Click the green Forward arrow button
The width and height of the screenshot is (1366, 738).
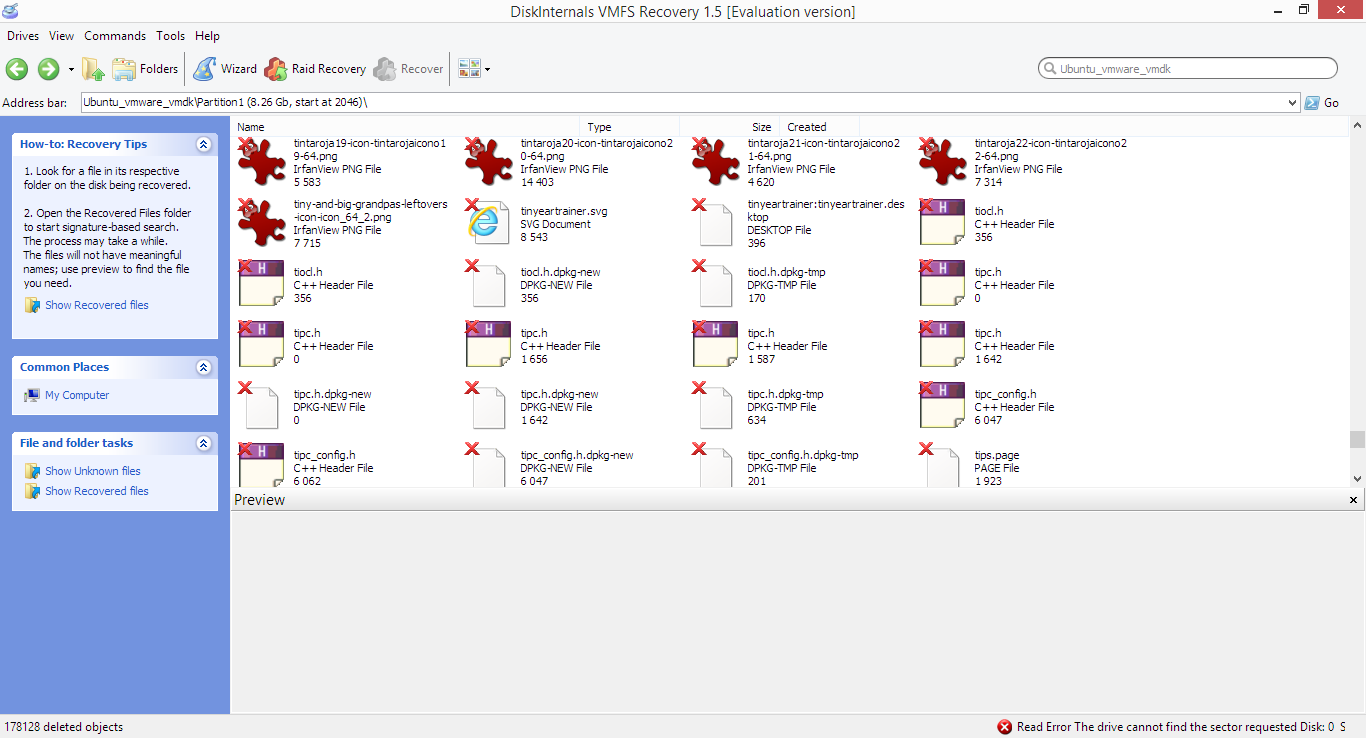(48, 69)
